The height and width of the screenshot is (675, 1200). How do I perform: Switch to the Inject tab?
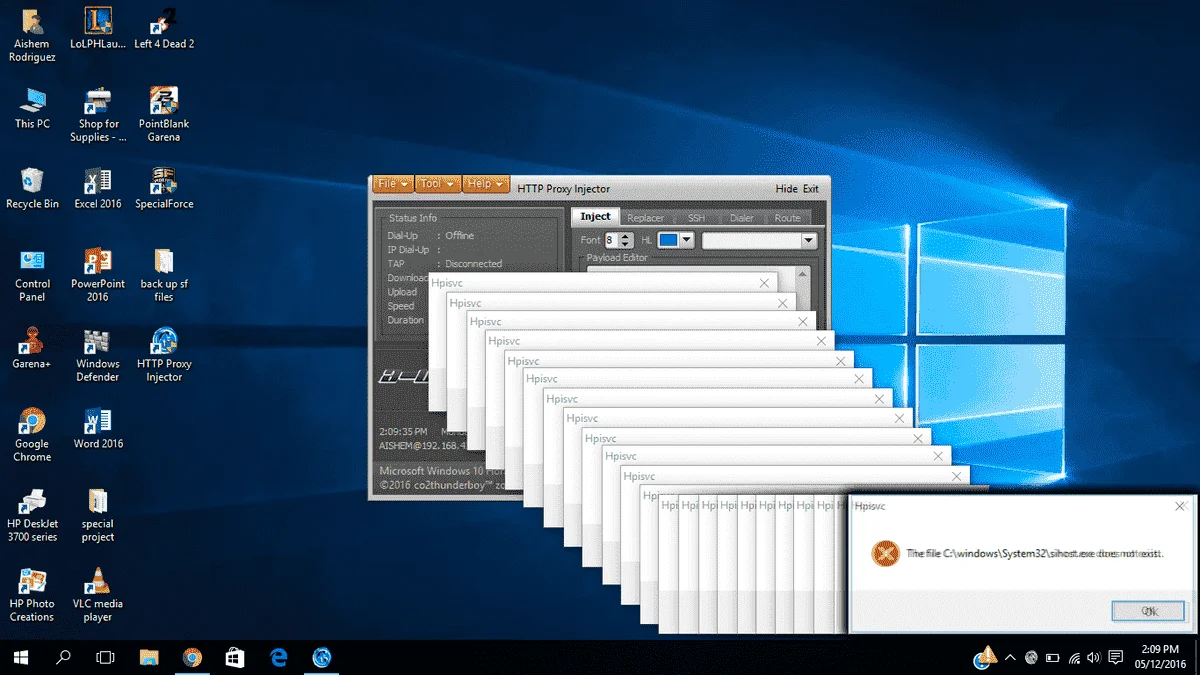click(595, 217)
